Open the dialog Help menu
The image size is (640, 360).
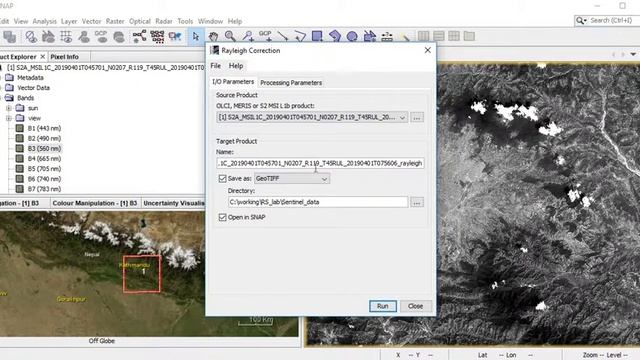pos(236,66)
